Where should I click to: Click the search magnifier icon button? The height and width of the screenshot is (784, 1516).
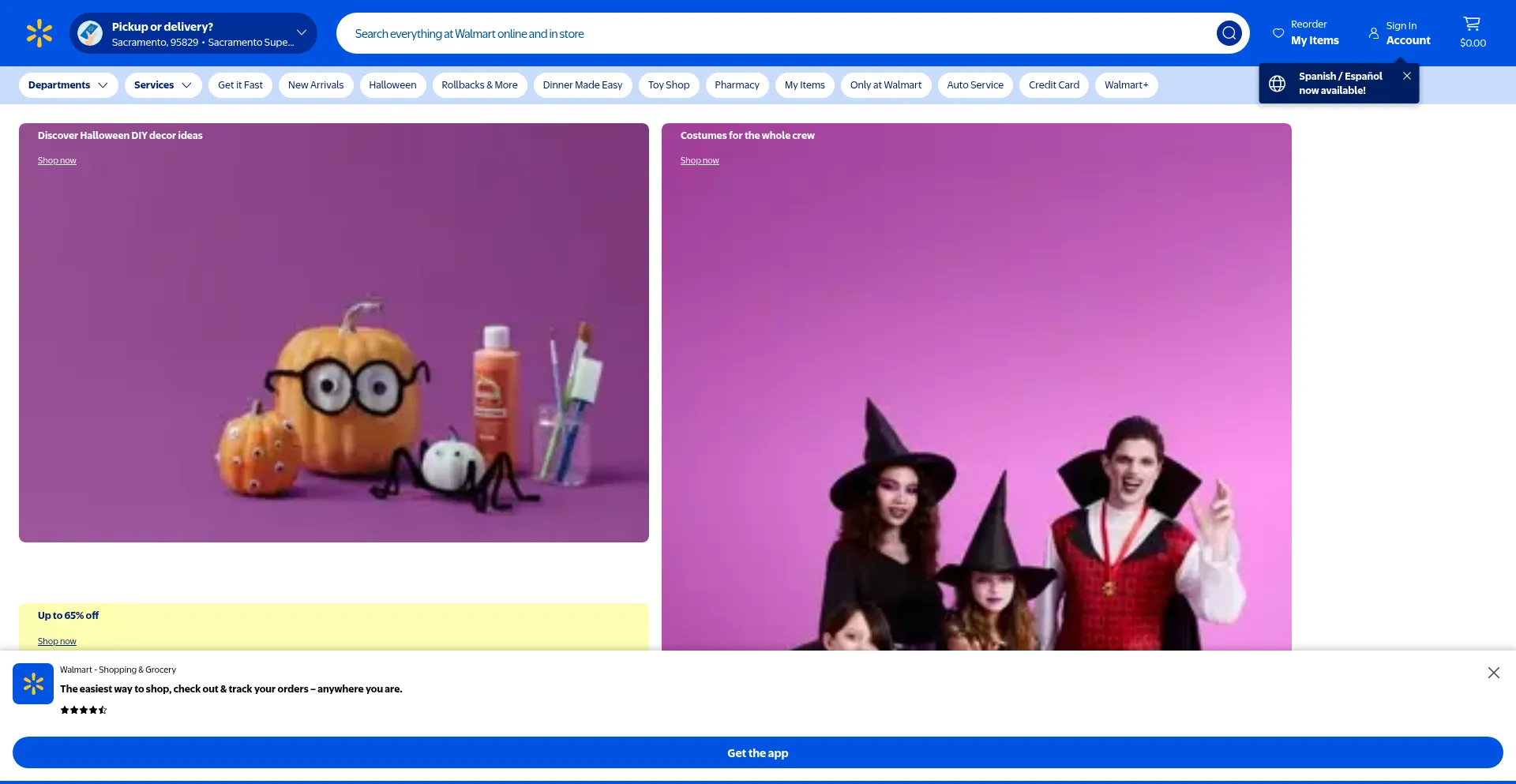pos(1229,33)
